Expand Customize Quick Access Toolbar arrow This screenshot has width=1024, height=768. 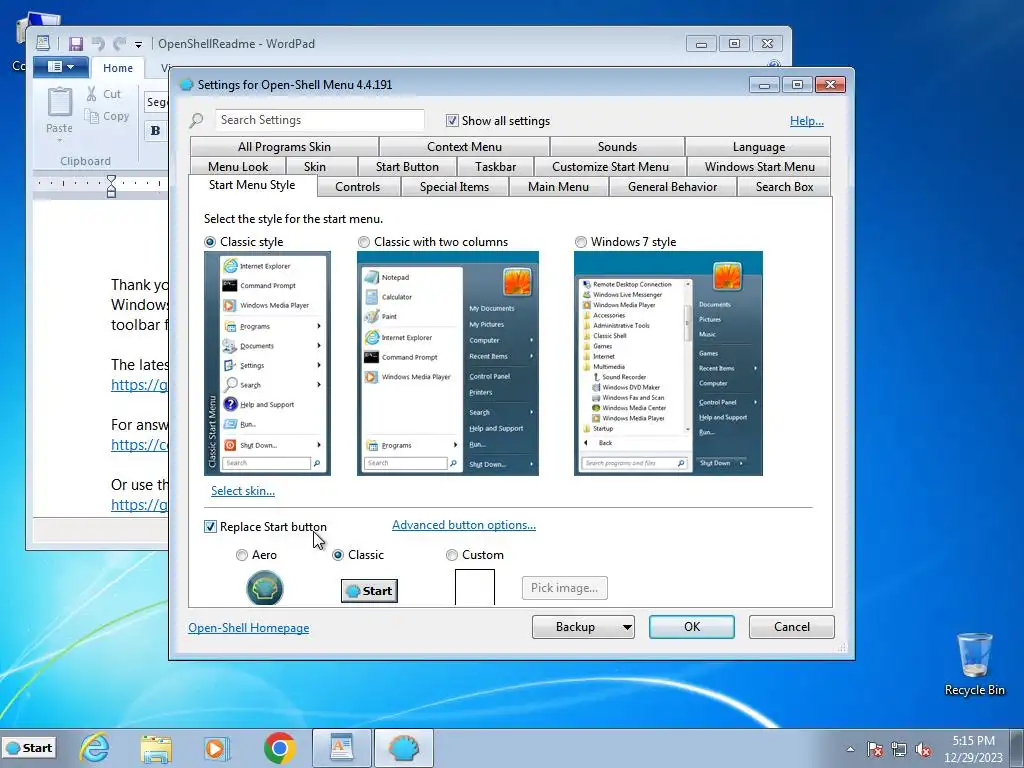click(138, 44)
